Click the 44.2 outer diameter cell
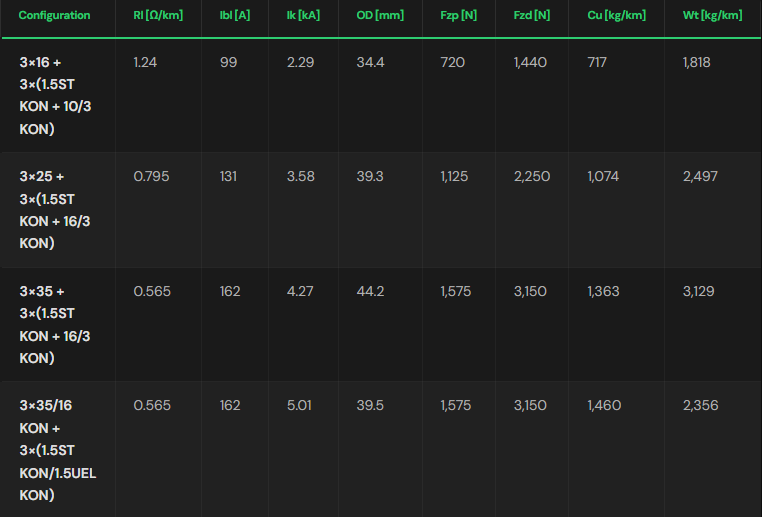The height and width of the screenshot is (517, 762). tap(370, 291)
